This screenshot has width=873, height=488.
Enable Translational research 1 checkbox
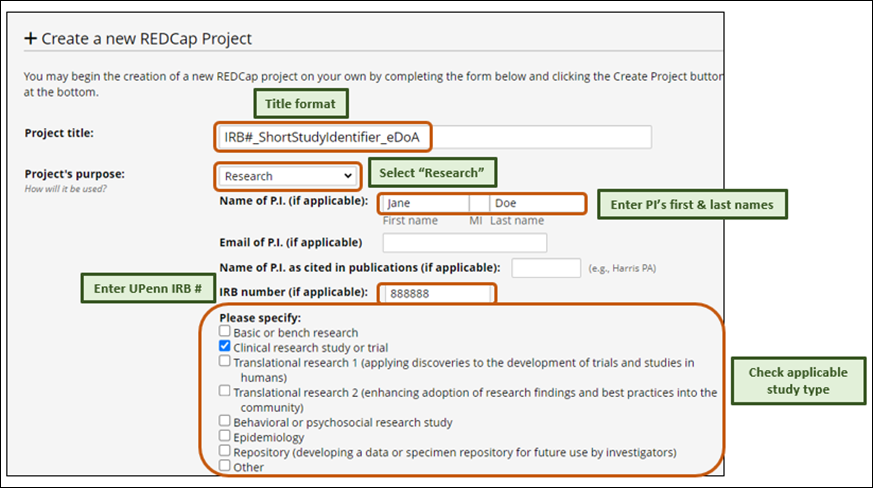click(x=225, y=362)
